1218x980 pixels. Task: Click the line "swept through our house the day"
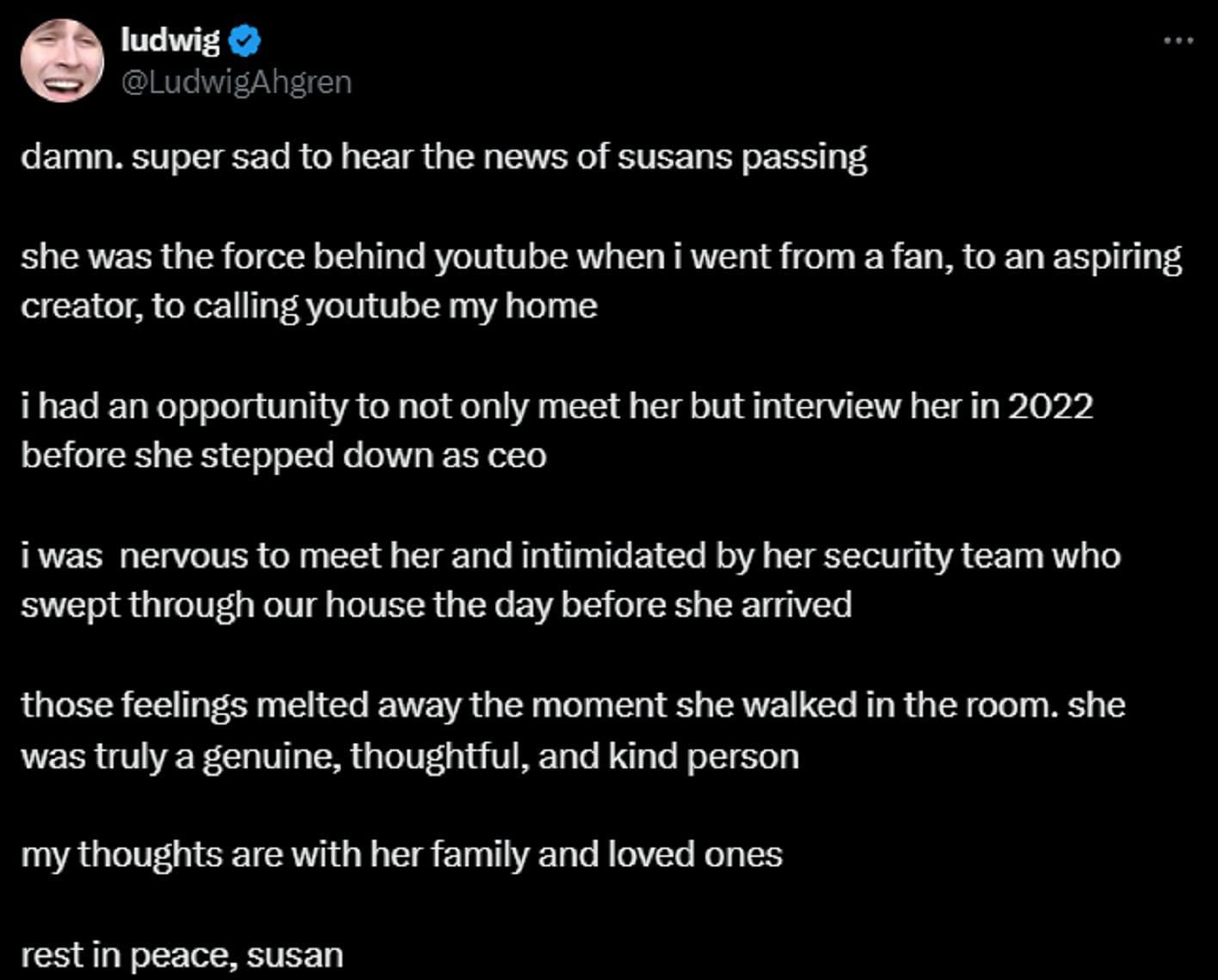click(x=436, y=606)
